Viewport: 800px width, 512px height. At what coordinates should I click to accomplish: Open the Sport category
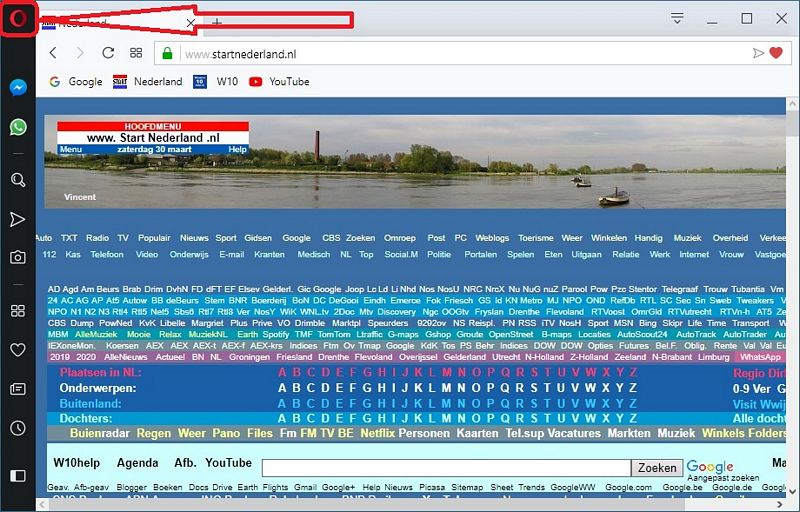coord(226,238)
